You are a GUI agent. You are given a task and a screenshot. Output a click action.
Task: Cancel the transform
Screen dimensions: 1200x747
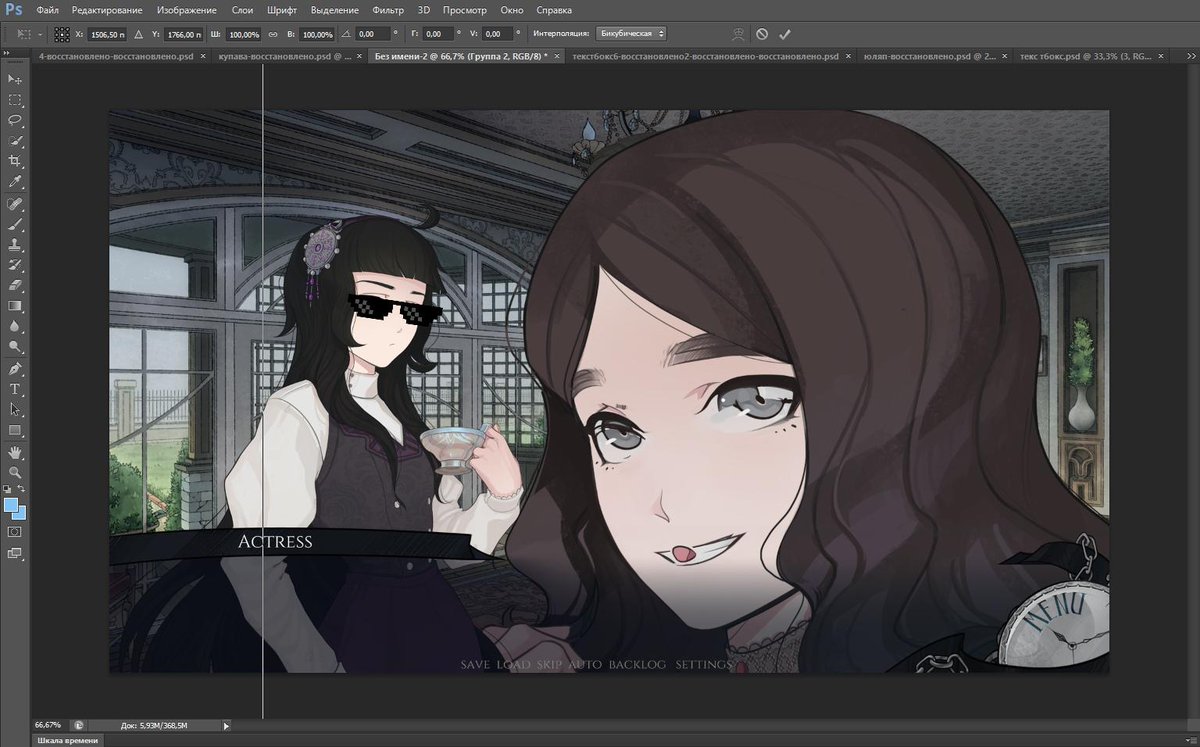pos(762,34)
